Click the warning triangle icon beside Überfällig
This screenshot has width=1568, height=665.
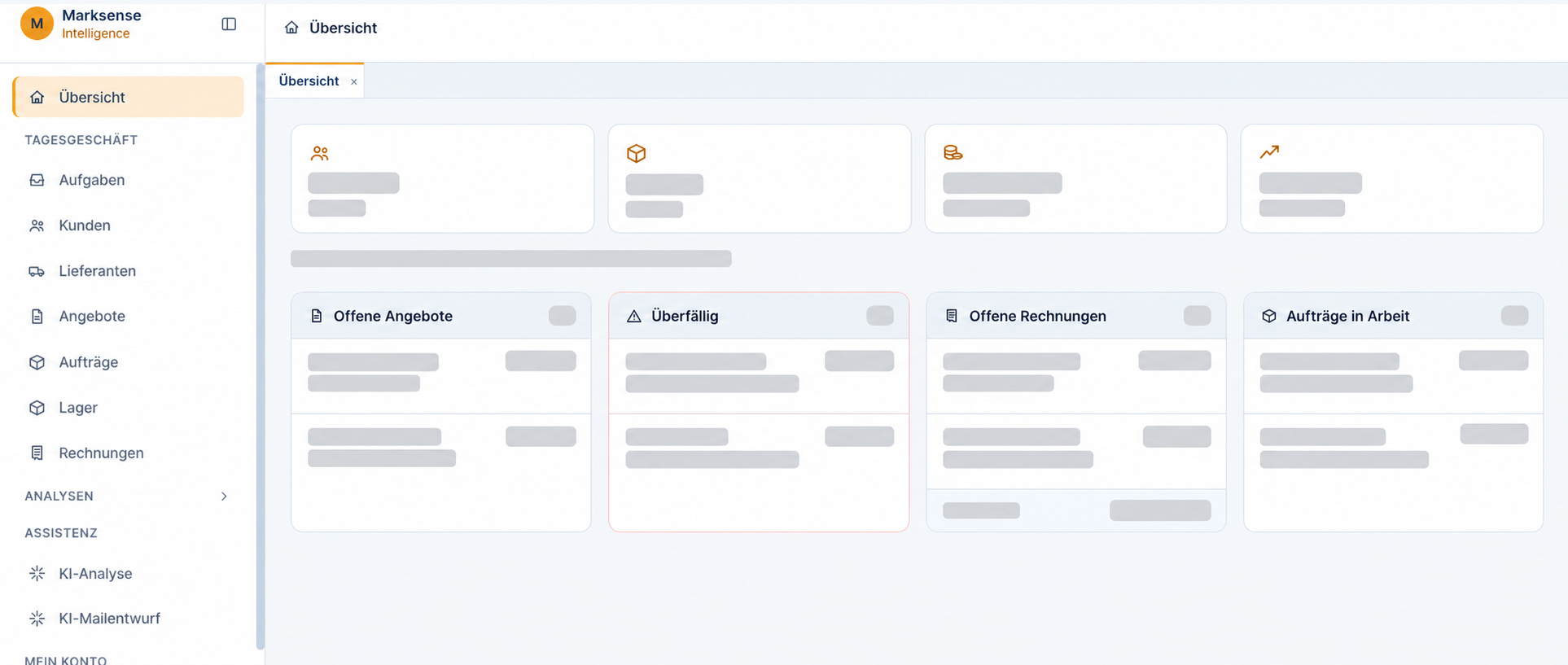pos(634,316)
